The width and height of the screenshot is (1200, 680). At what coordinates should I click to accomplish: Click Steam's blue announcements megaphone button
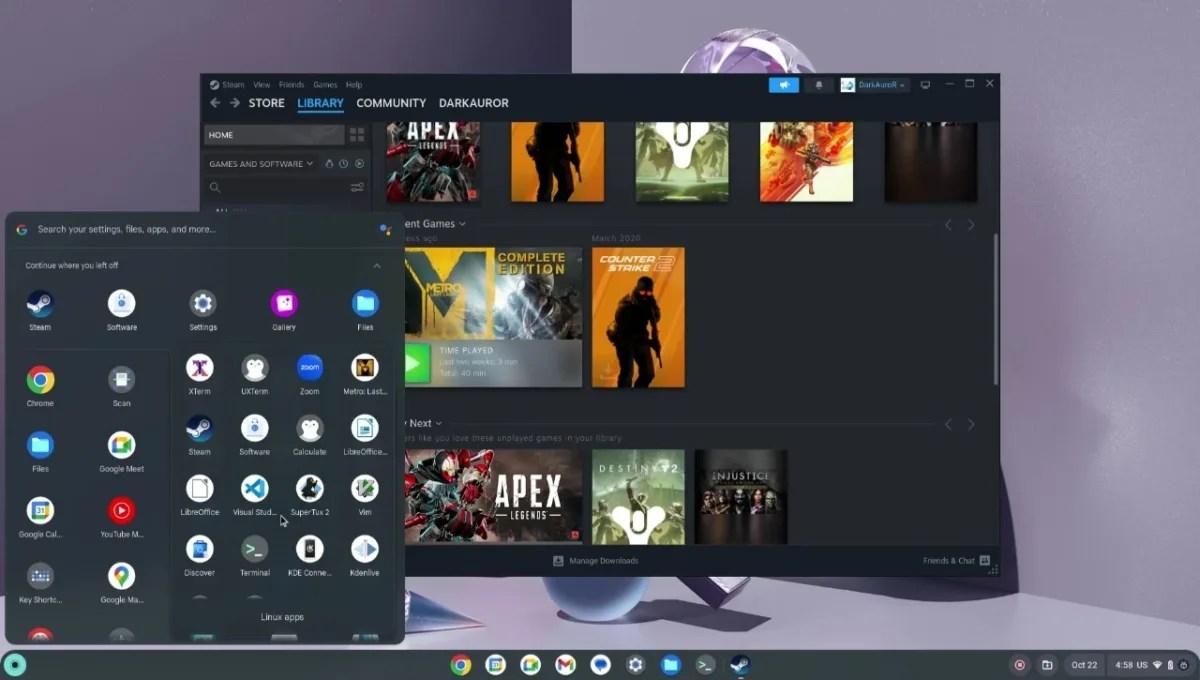pyautogui.click(x=784, y=85)
